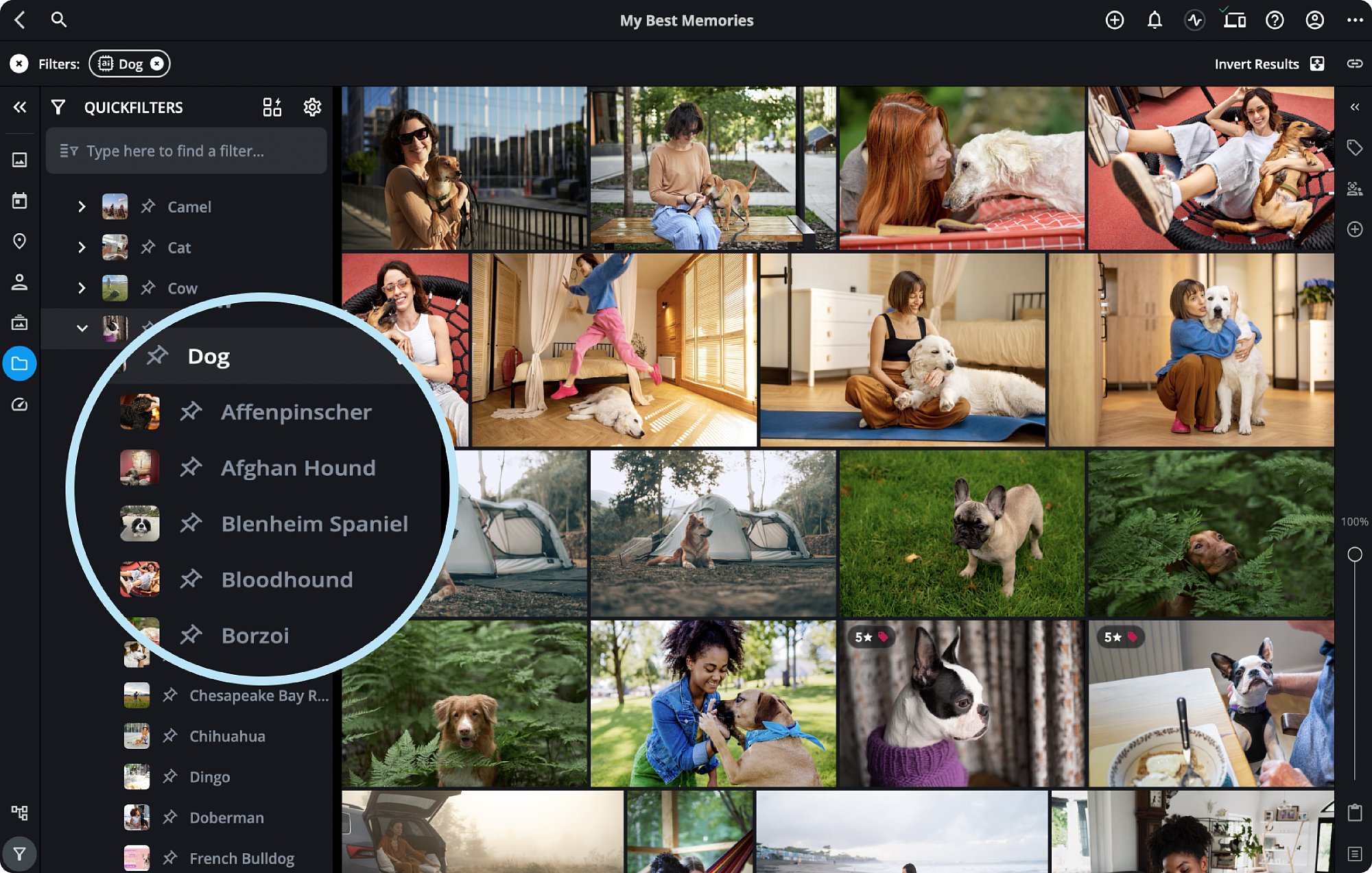Open the people tagging icon in right sidebar
This screenshot has width=1372, height=873.
(x=1355, y=189)
